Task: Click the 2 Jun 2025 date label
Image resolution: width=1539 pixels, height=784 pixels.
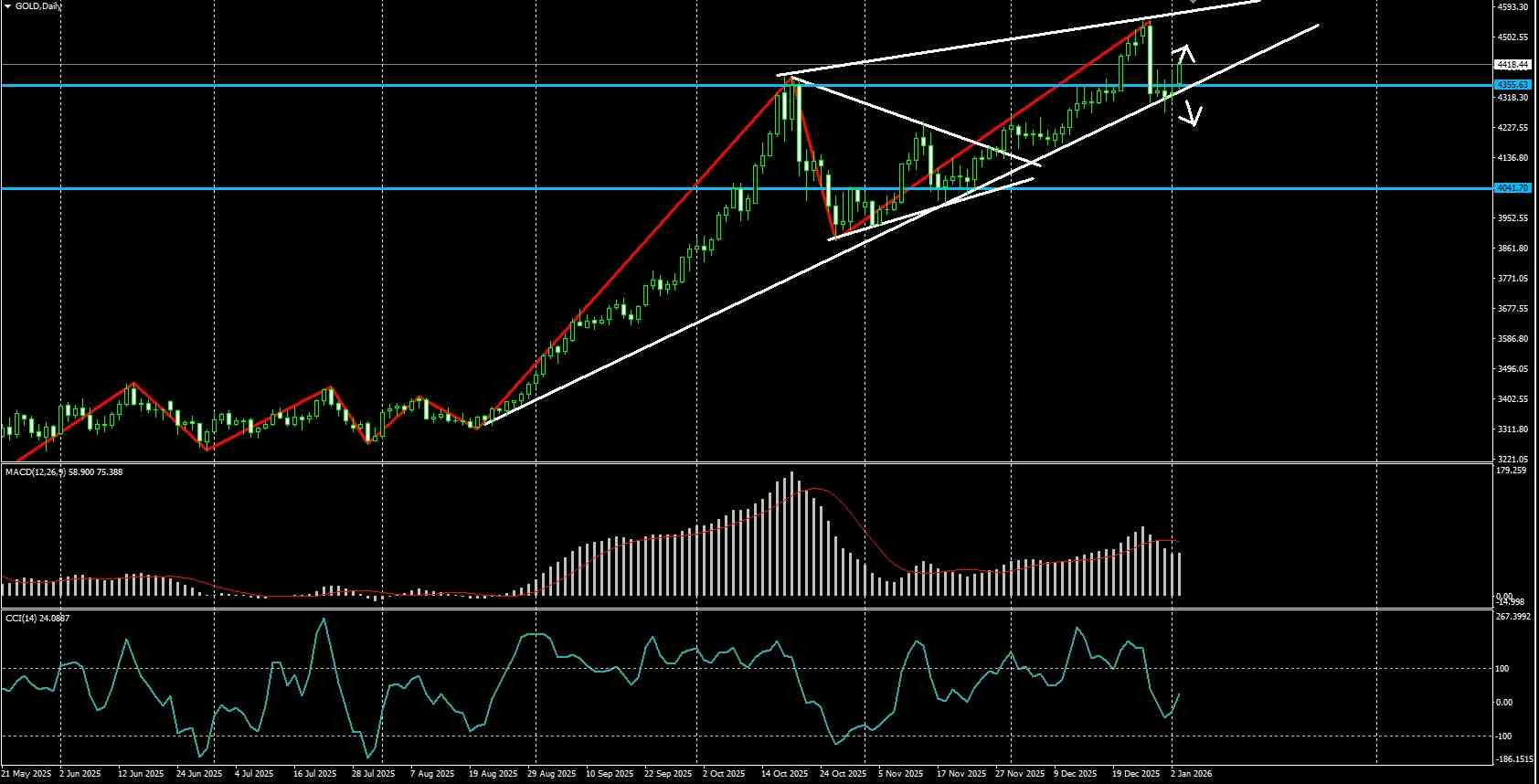Action: click(80, 774)
